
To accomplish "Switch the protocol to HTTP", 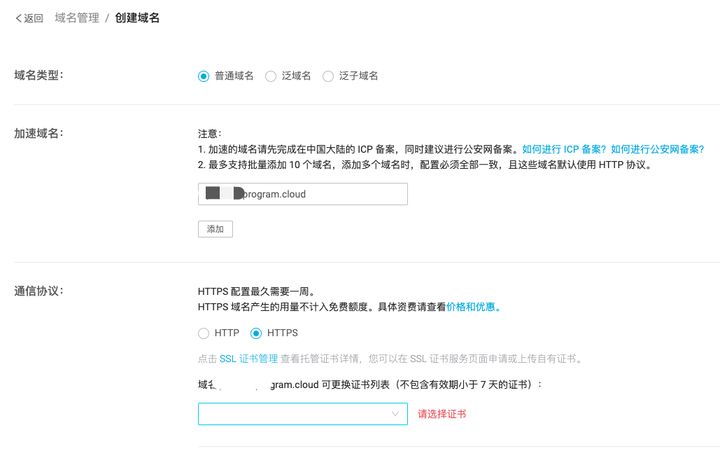I will [x=203, y=333].
